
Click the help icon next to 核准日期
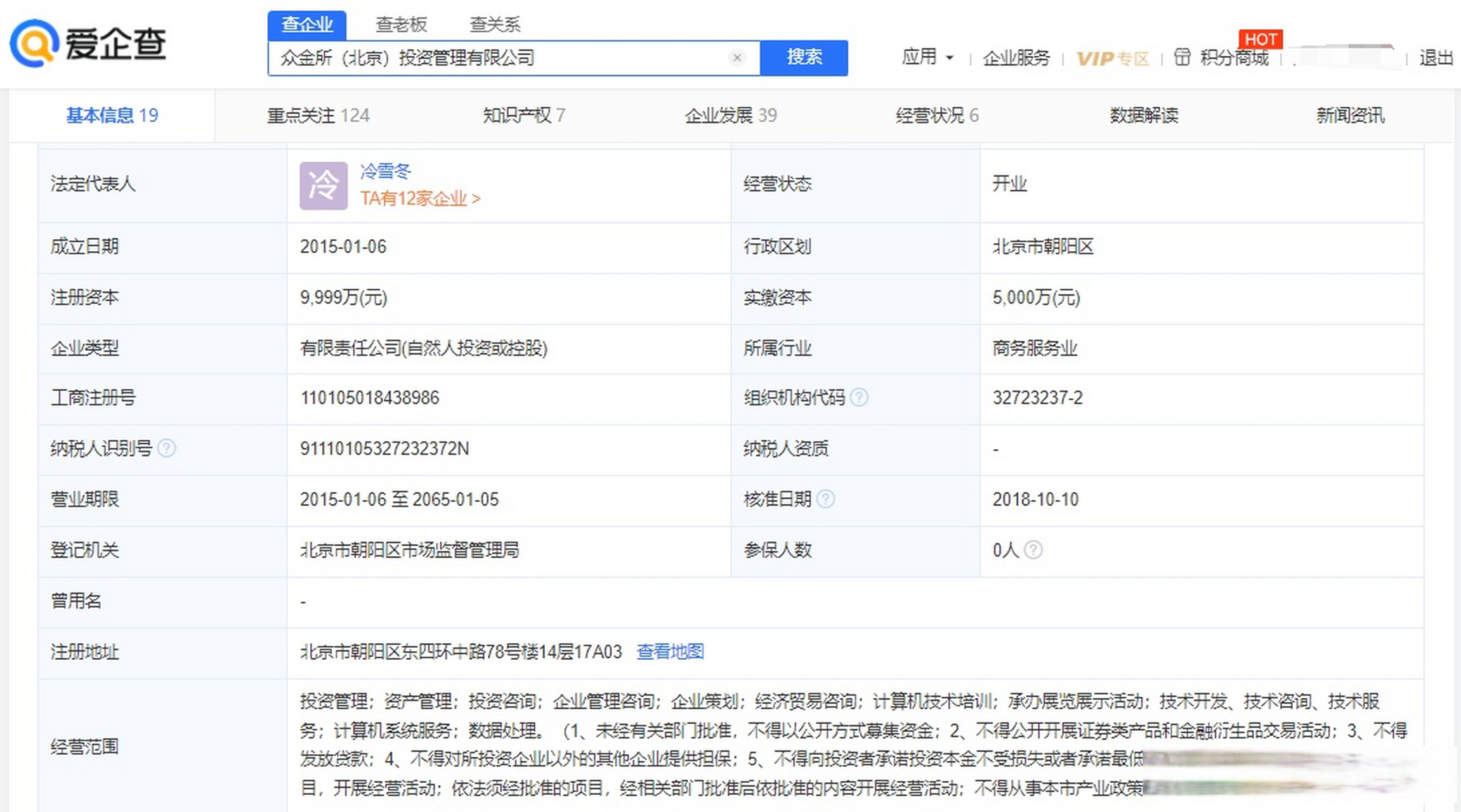coord(825,499)
